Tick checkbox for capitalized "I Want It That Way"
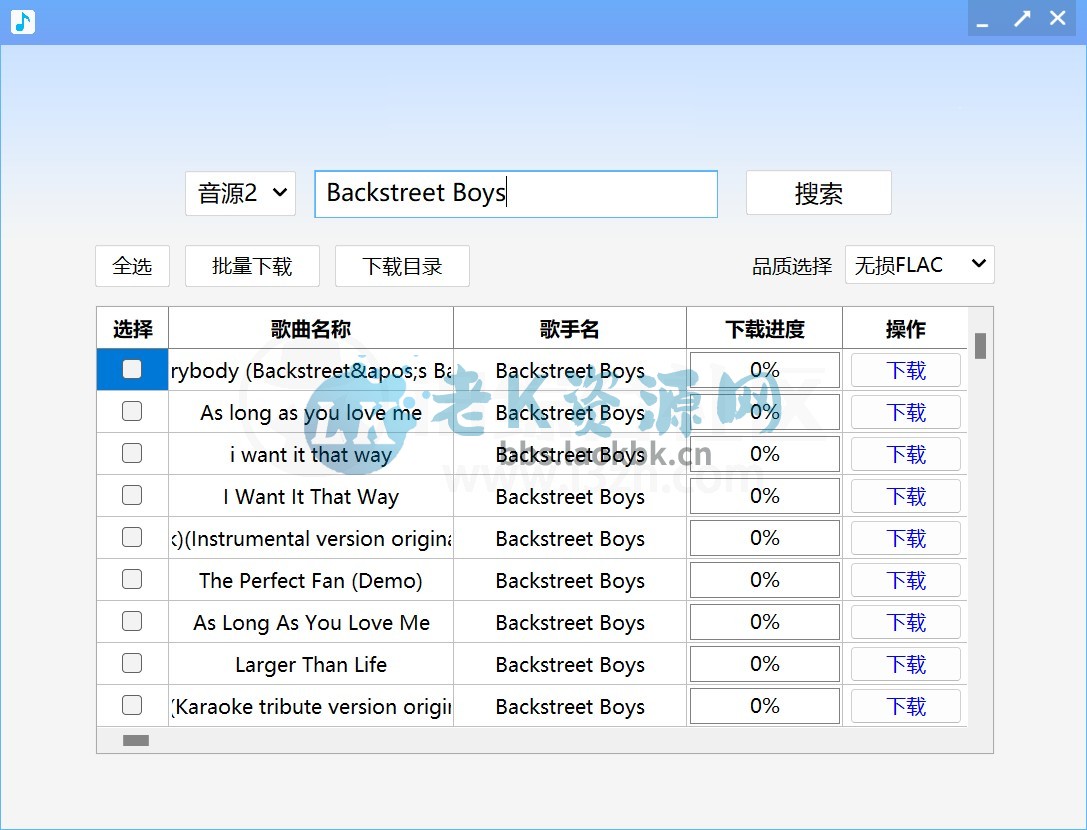The image size is (1087, 830). click(x=132, y=495)
